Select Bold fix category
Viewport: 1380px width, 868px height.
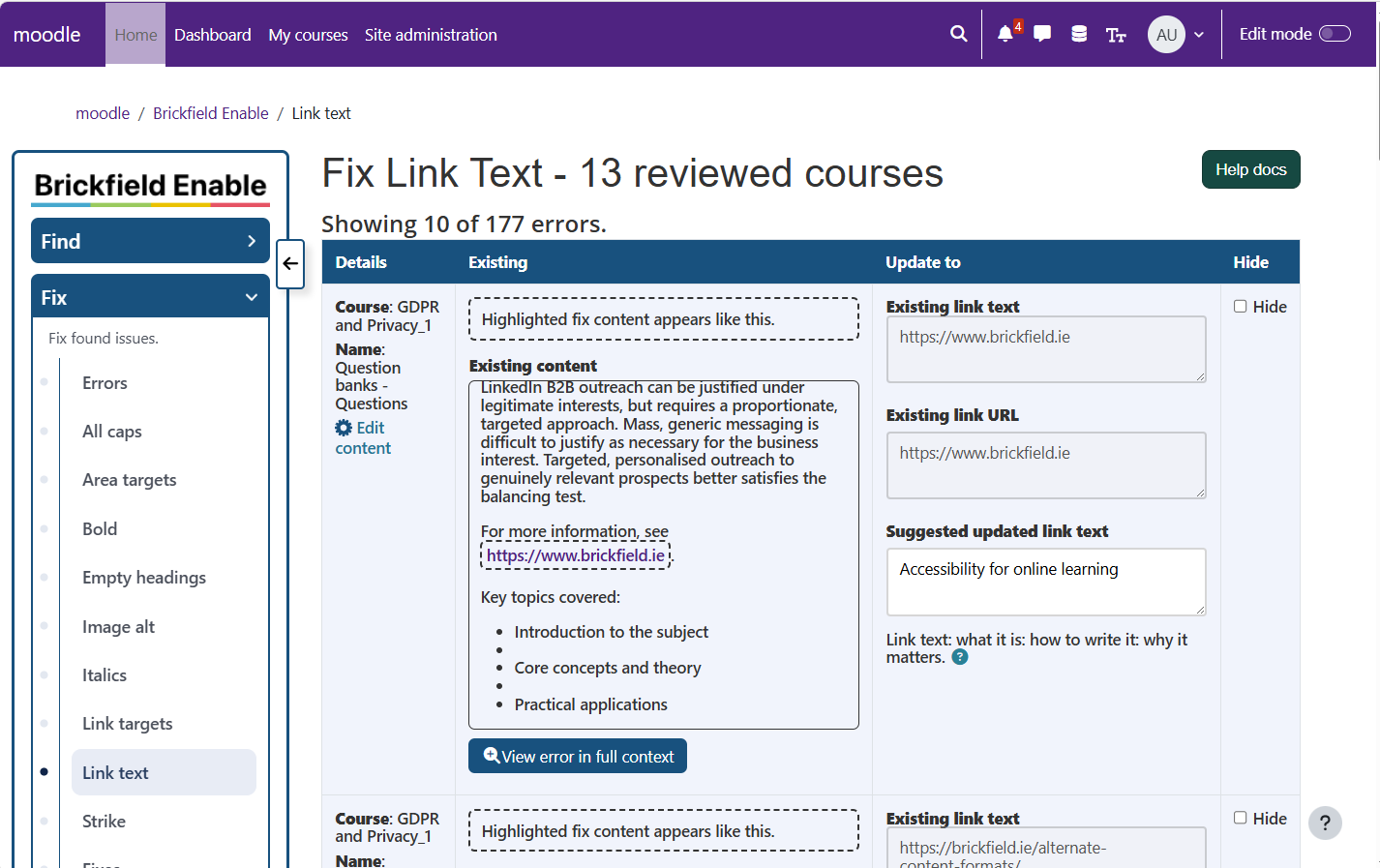coord(100,529)
